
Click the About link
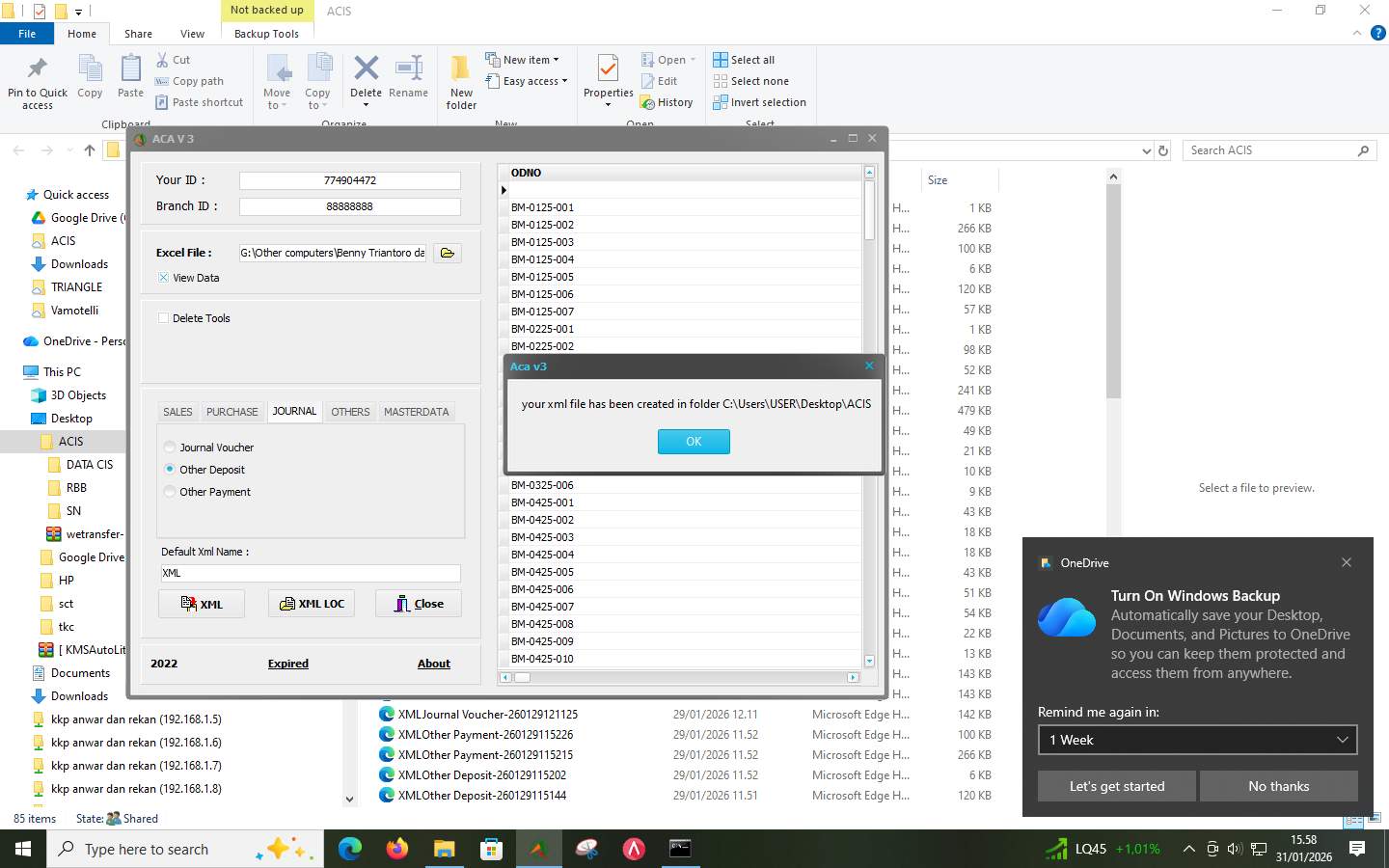[433, 664]
